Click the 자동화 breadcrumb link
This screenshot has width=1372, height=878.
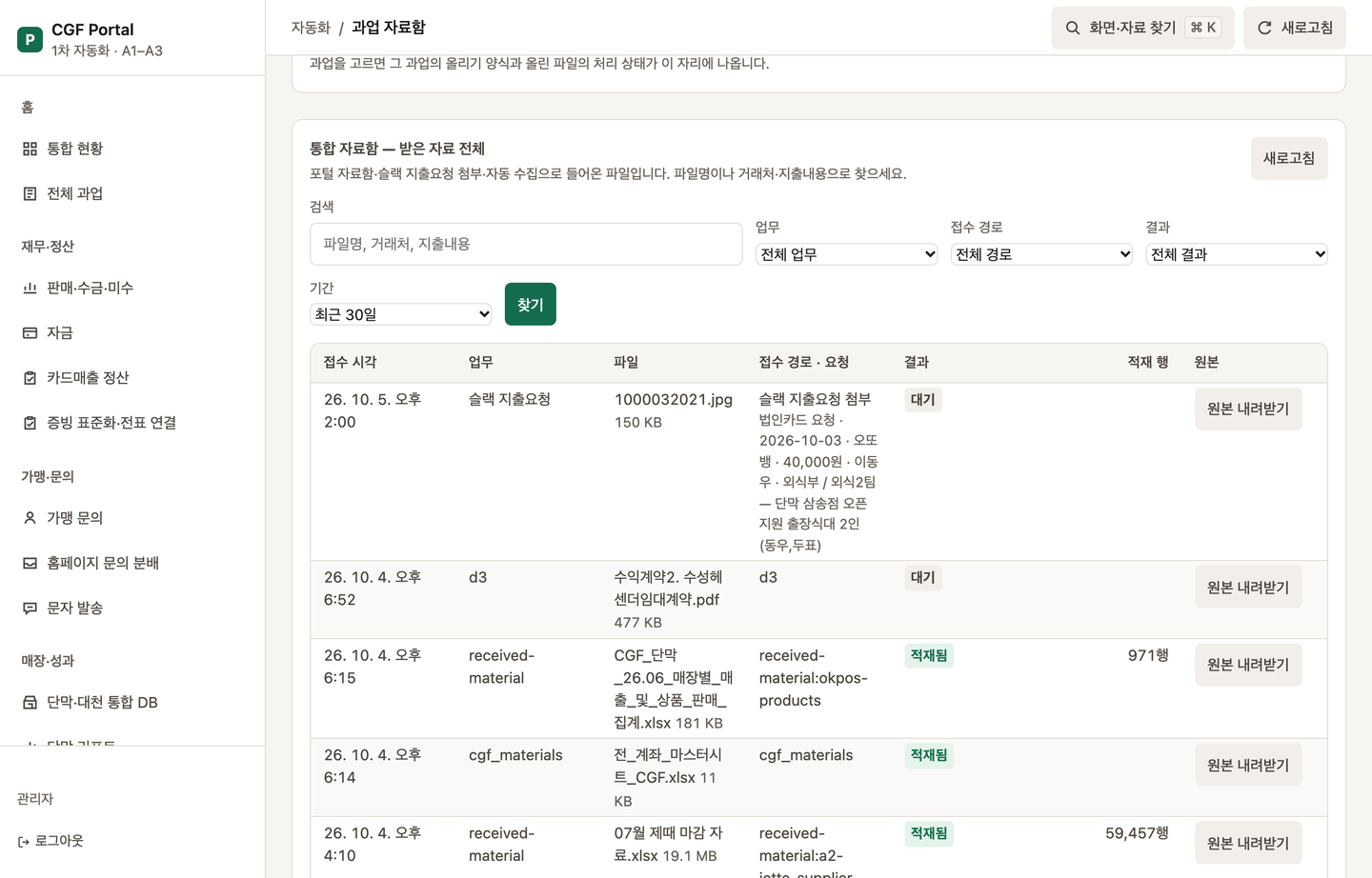(x=311, y=28)
